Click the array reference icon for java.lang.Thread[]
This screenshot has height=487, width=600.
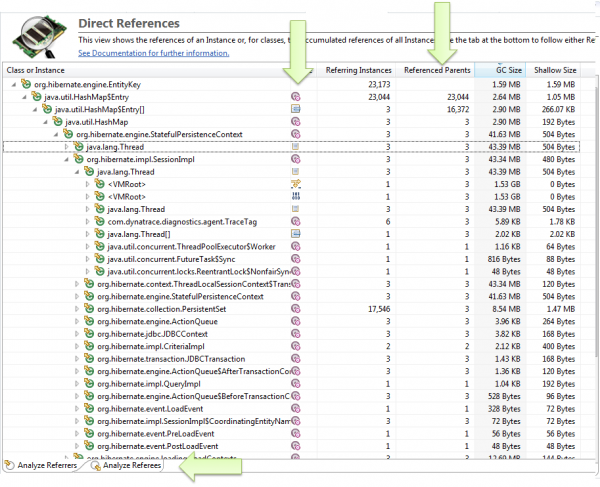pos(295,234)
